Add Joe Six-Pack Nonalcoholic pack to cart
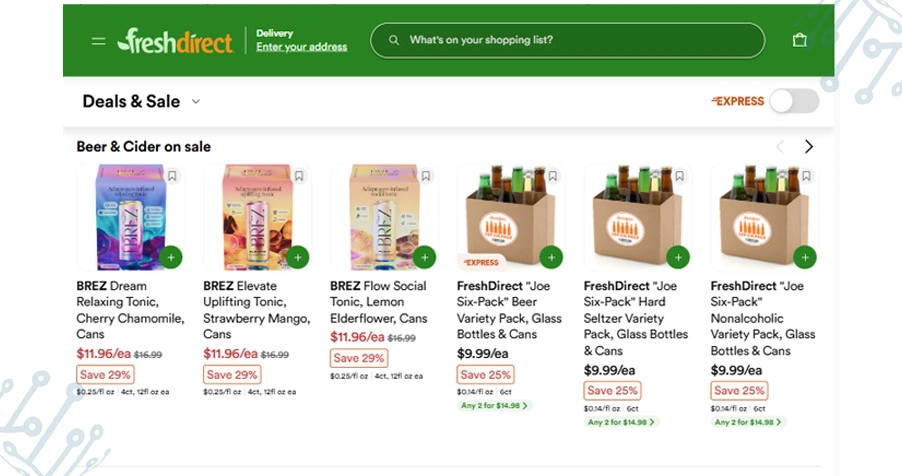The height and width of the screenshot is (476, 902). coord(805,257)
